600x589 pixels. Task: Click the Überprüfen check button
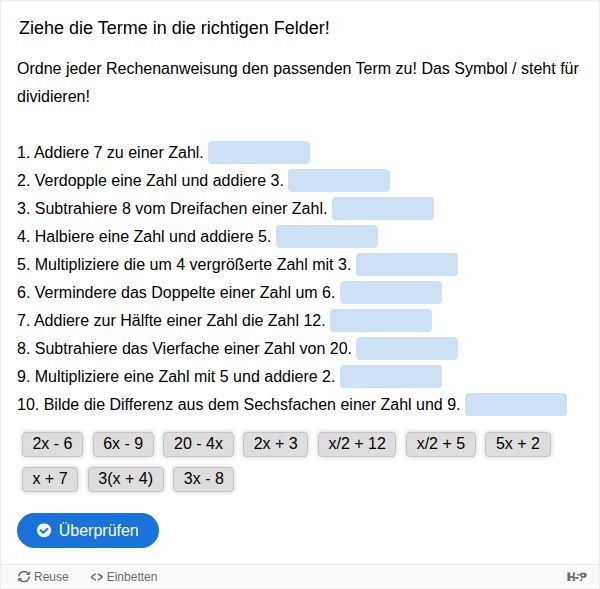88,530
